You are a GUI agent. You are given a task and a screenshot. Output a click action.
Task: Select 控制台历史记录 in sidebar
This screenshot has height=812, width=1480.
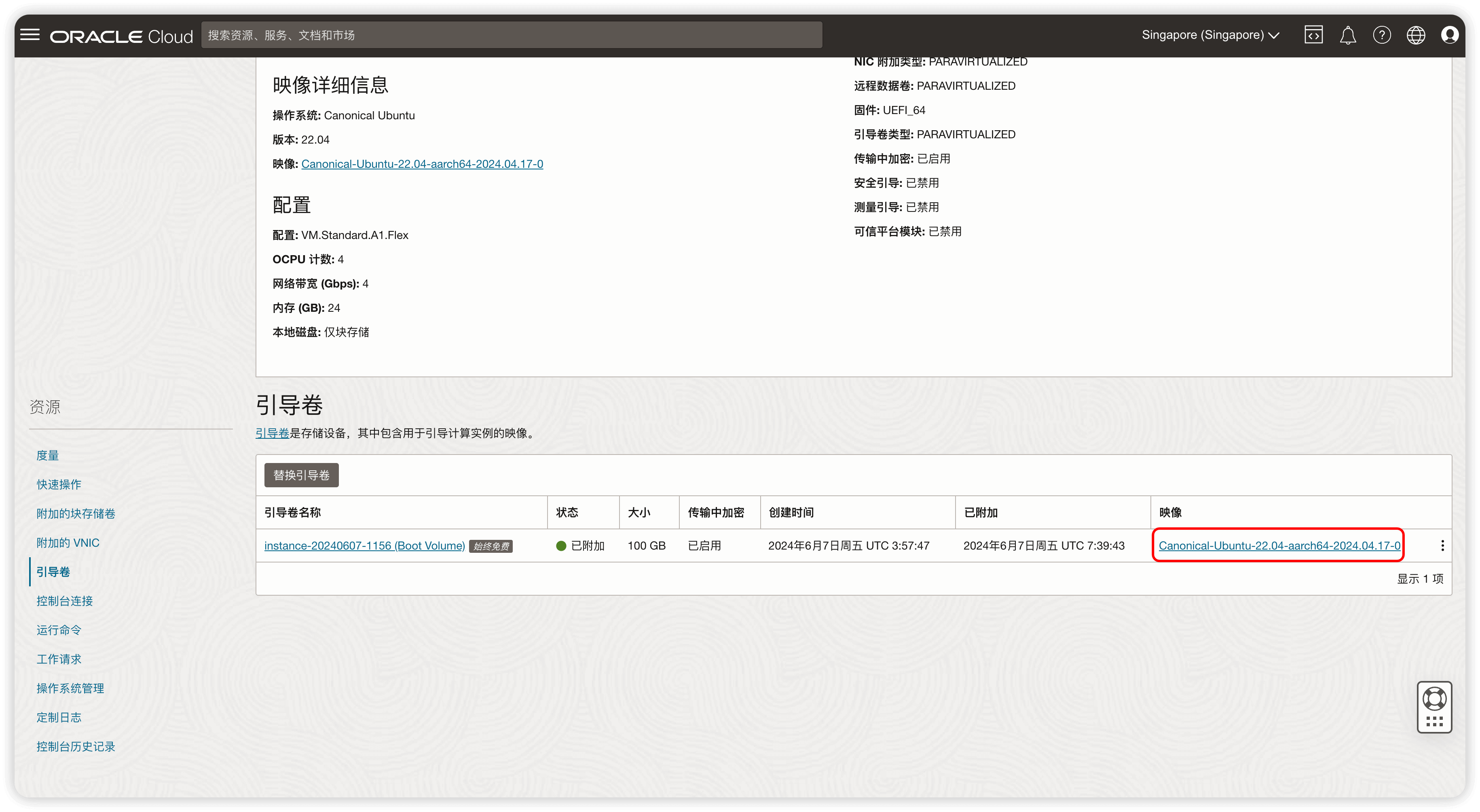76,746
